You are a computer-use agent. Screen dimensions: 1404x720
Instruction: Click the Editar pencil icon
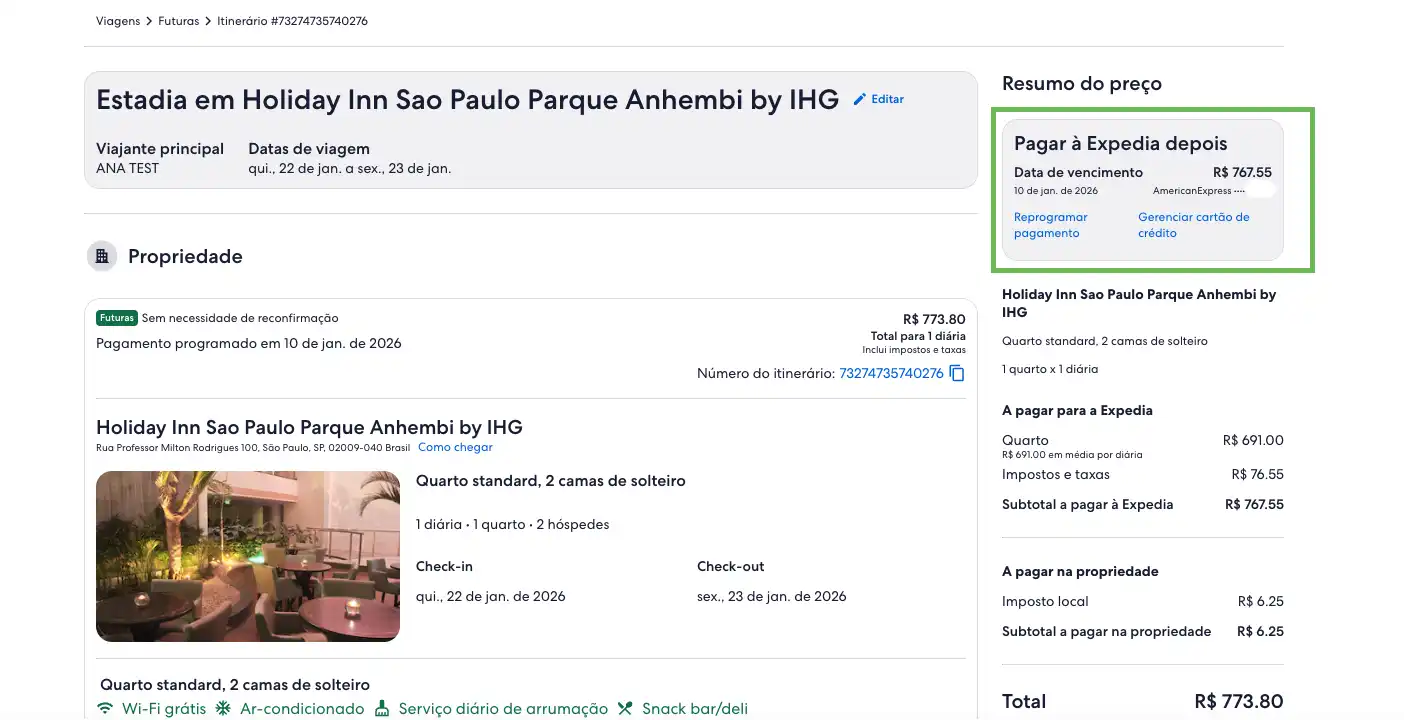[858, 98]
